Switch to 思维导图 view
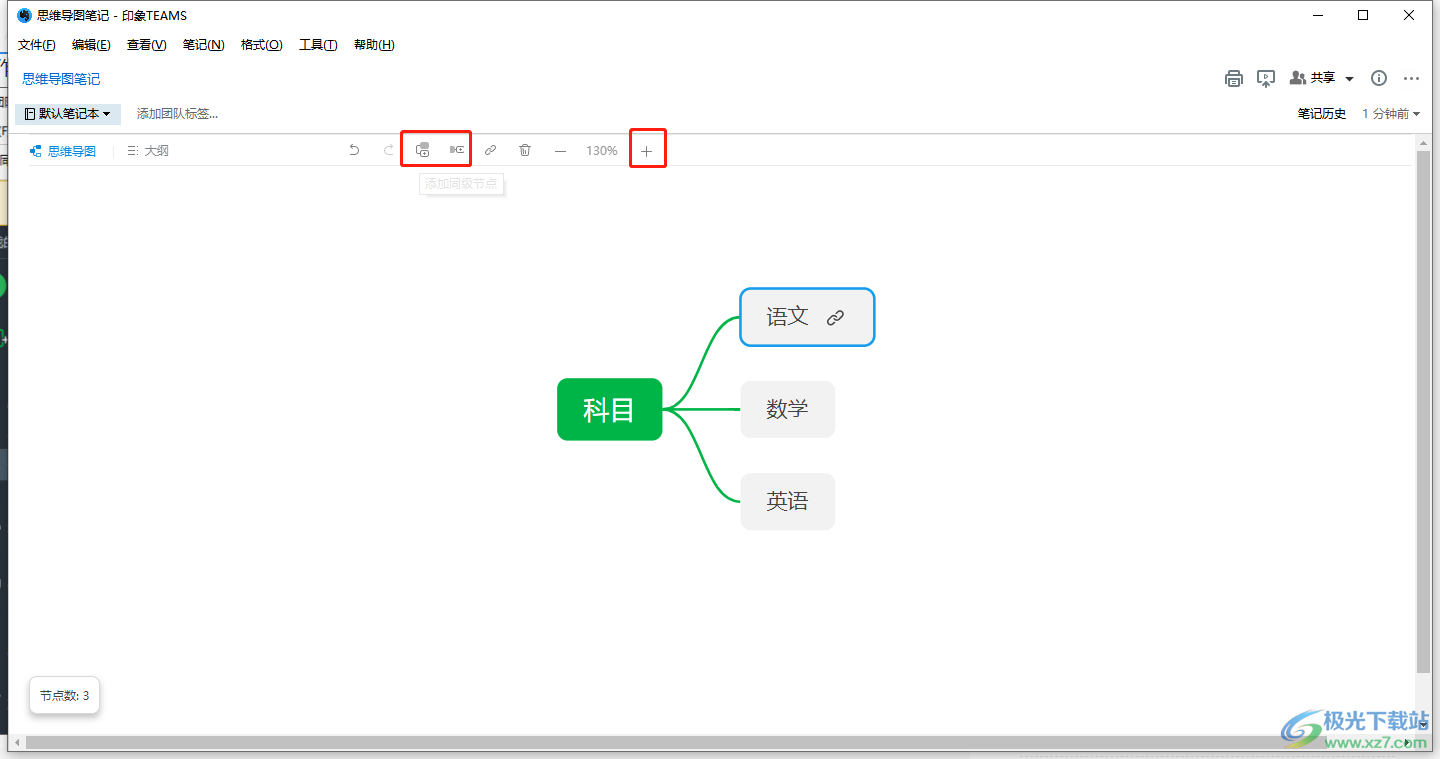1440x759 pixels. click(x=63, y=151)
